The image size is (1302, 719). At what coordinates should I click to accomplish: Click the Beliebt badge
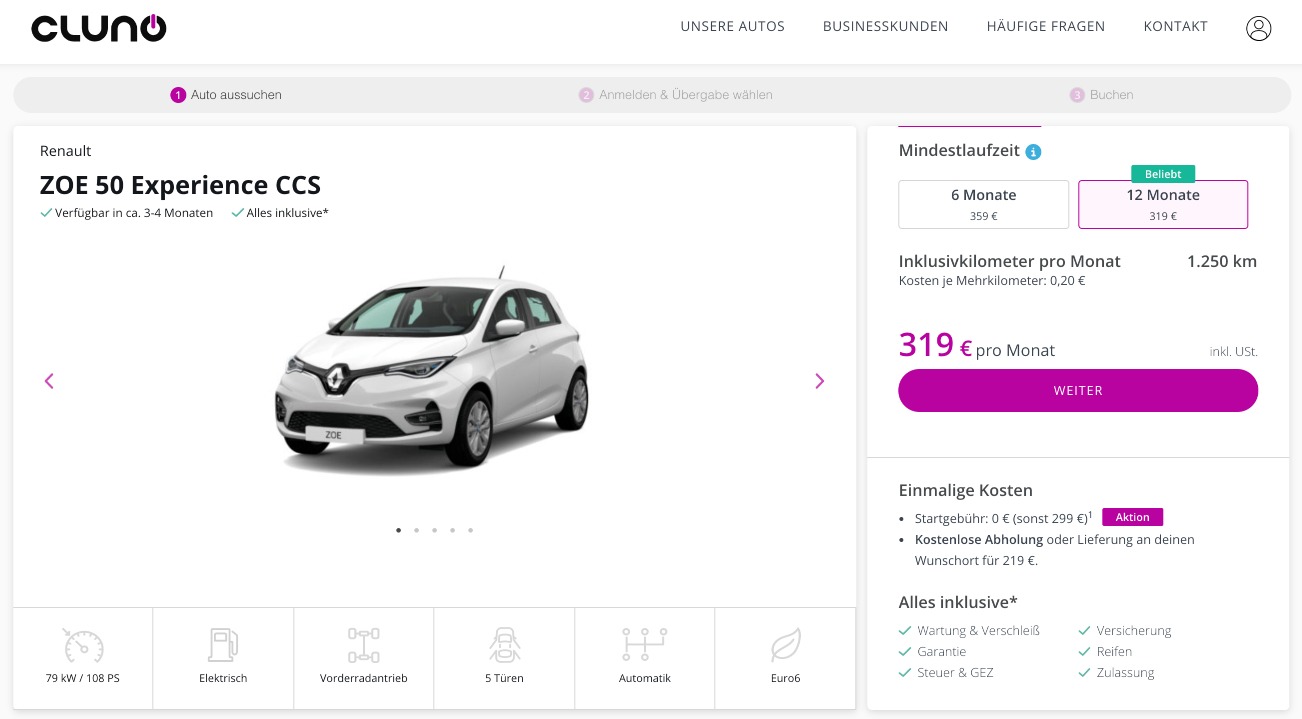pos(1163,174)
